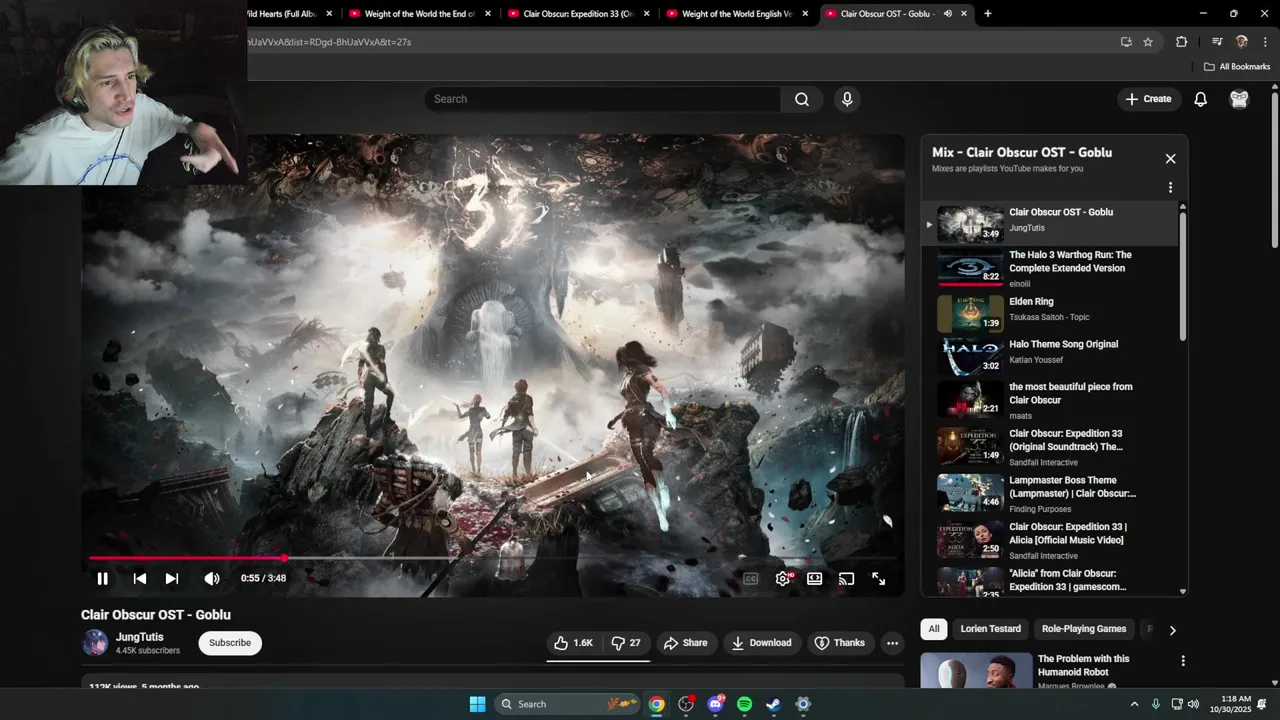Open the JungTutis channel name link
Image resolution: width=1280 pixels, height=720 pixels.
(x=140, y=637)
